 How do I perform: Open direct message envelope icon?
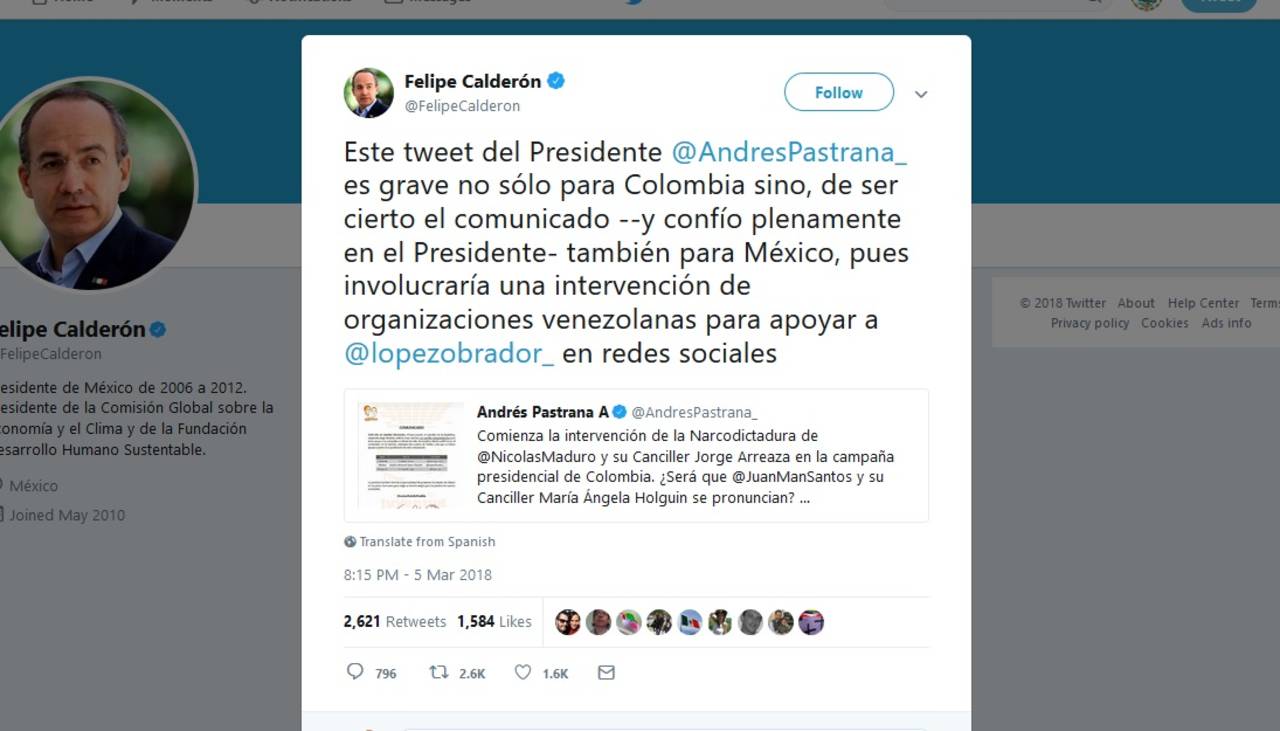(x=606, y=673)
